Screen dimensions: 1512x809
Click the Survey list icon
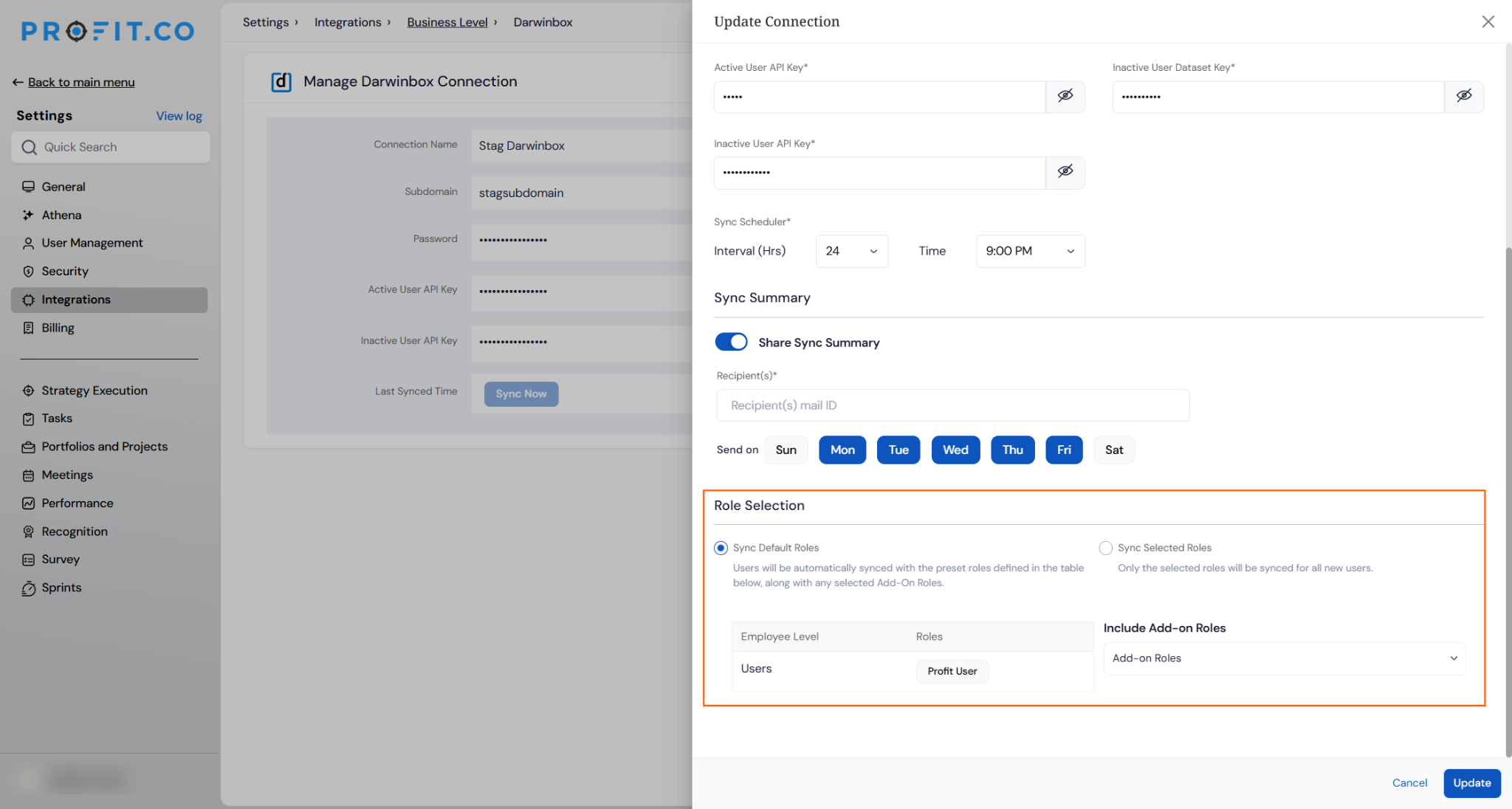tap(28, 560)
